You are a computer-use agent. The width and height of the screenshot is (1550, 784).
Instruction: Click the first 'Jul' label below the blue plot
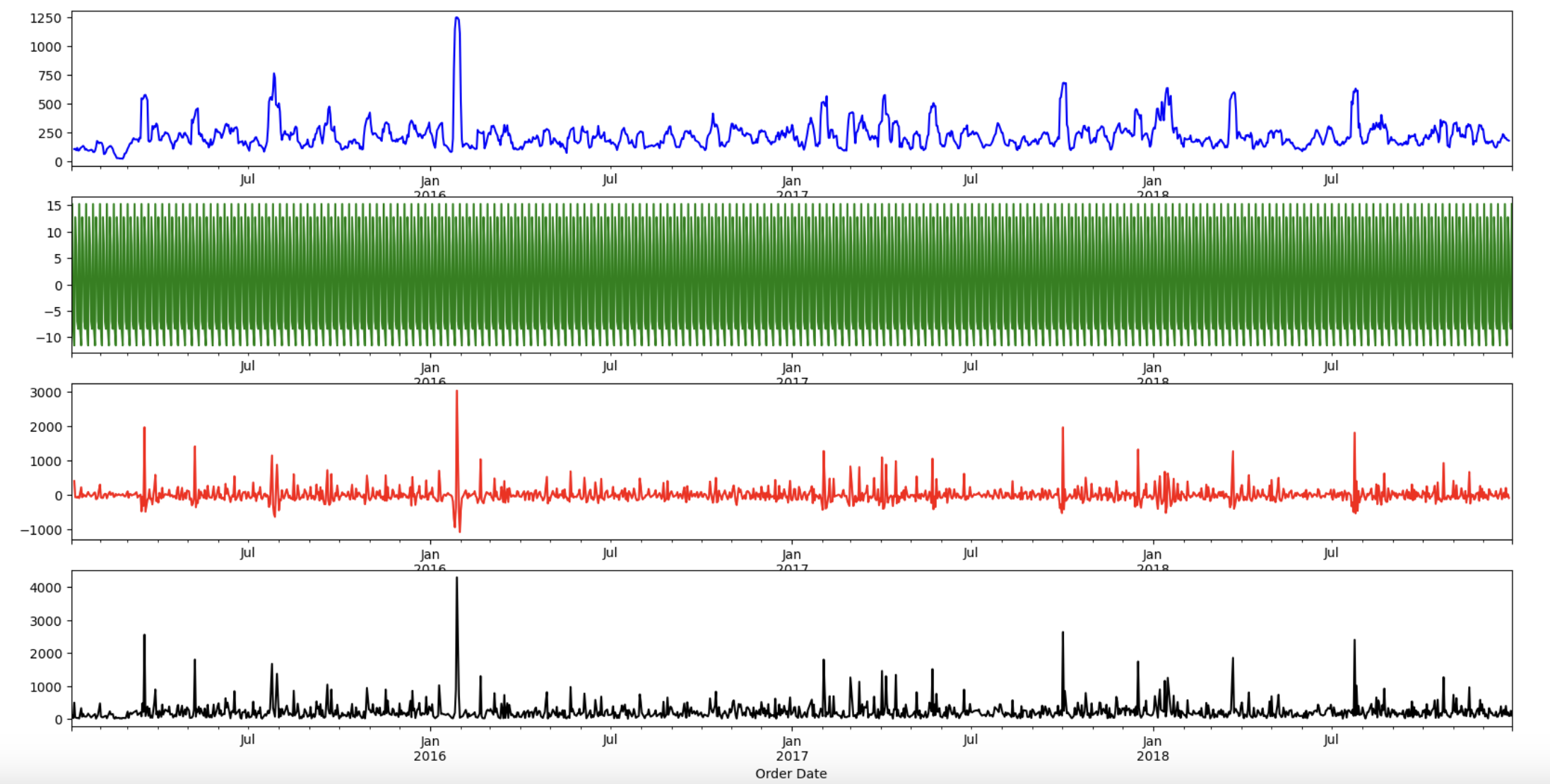[247, 179]
